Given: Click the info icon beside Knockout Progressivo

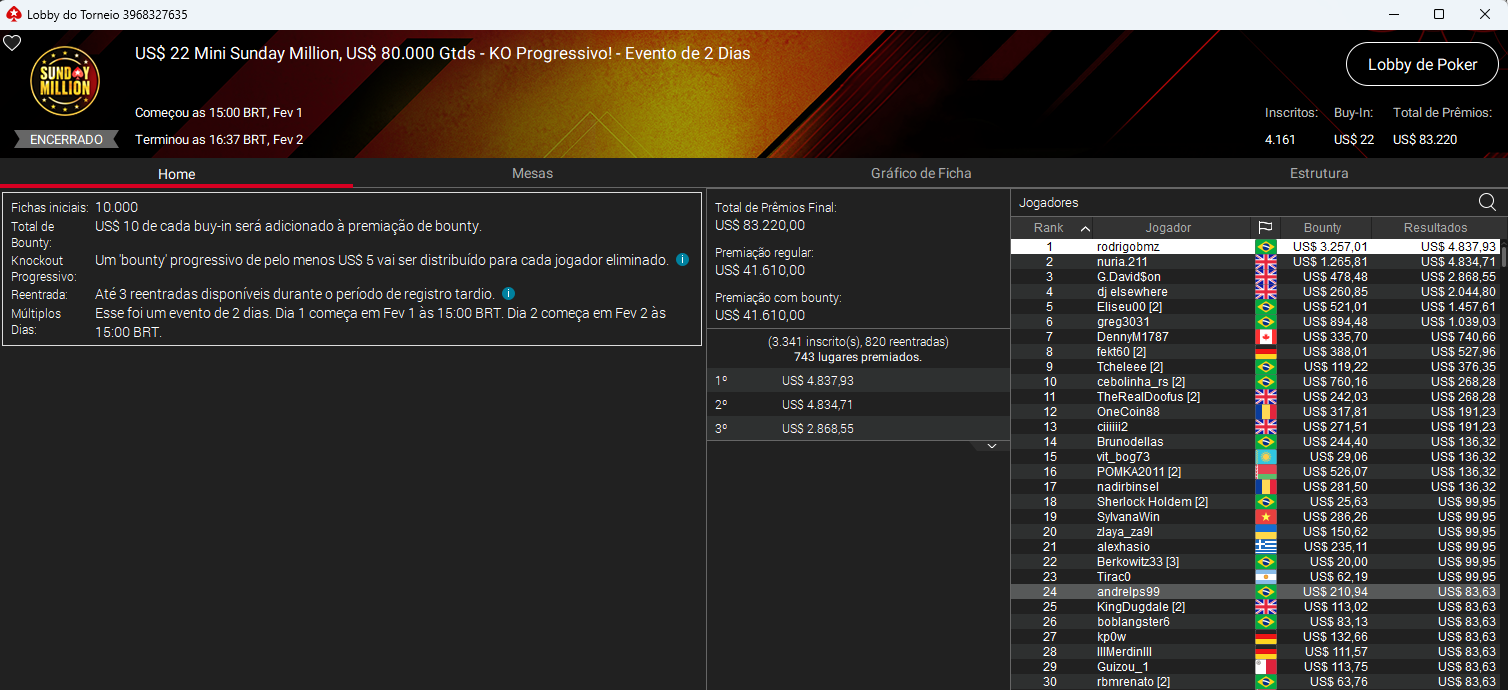Looking at the screenshot, I should coord(683,260).
